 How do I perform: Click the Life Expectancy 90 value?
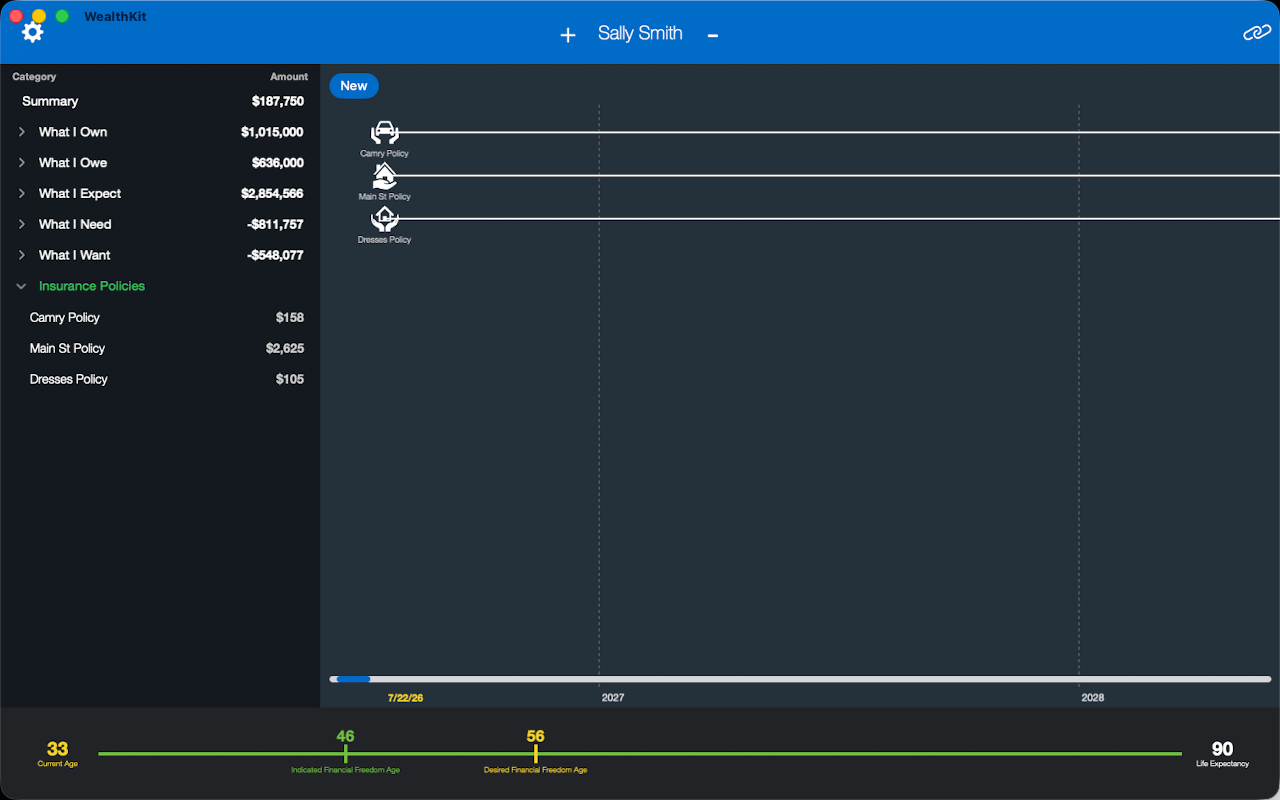(x=1222, y=749)
